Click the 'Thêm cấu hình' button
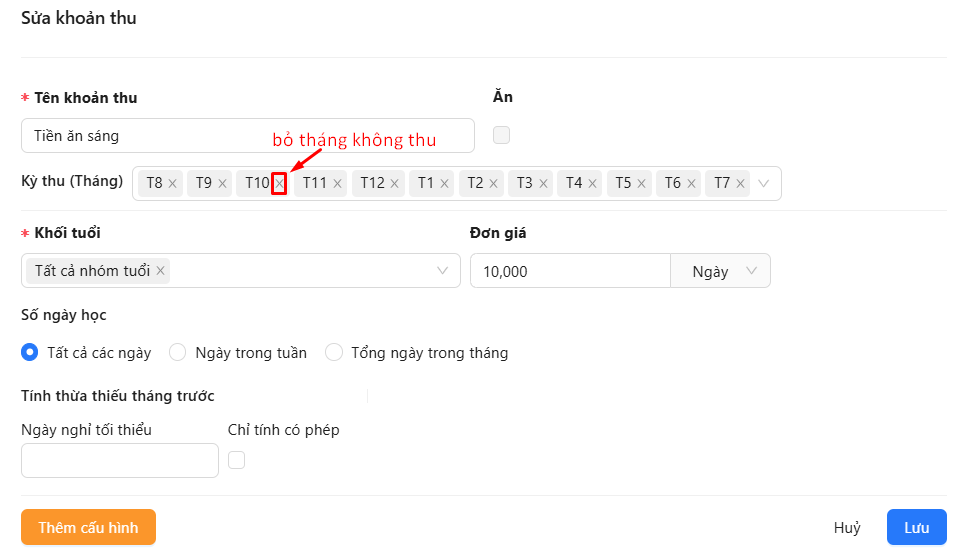 click(x=88, y=527)
